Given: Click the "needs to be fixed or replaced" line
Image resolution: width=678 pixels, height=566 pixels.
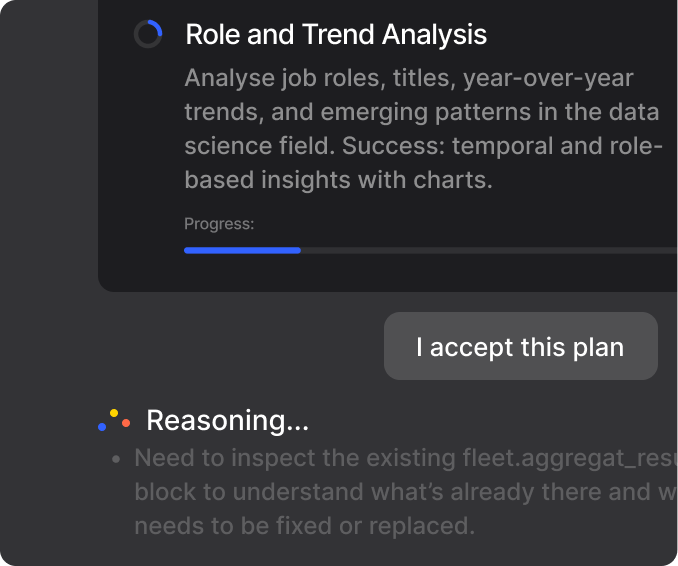Looking at the screenshot, I should [304, 526].
